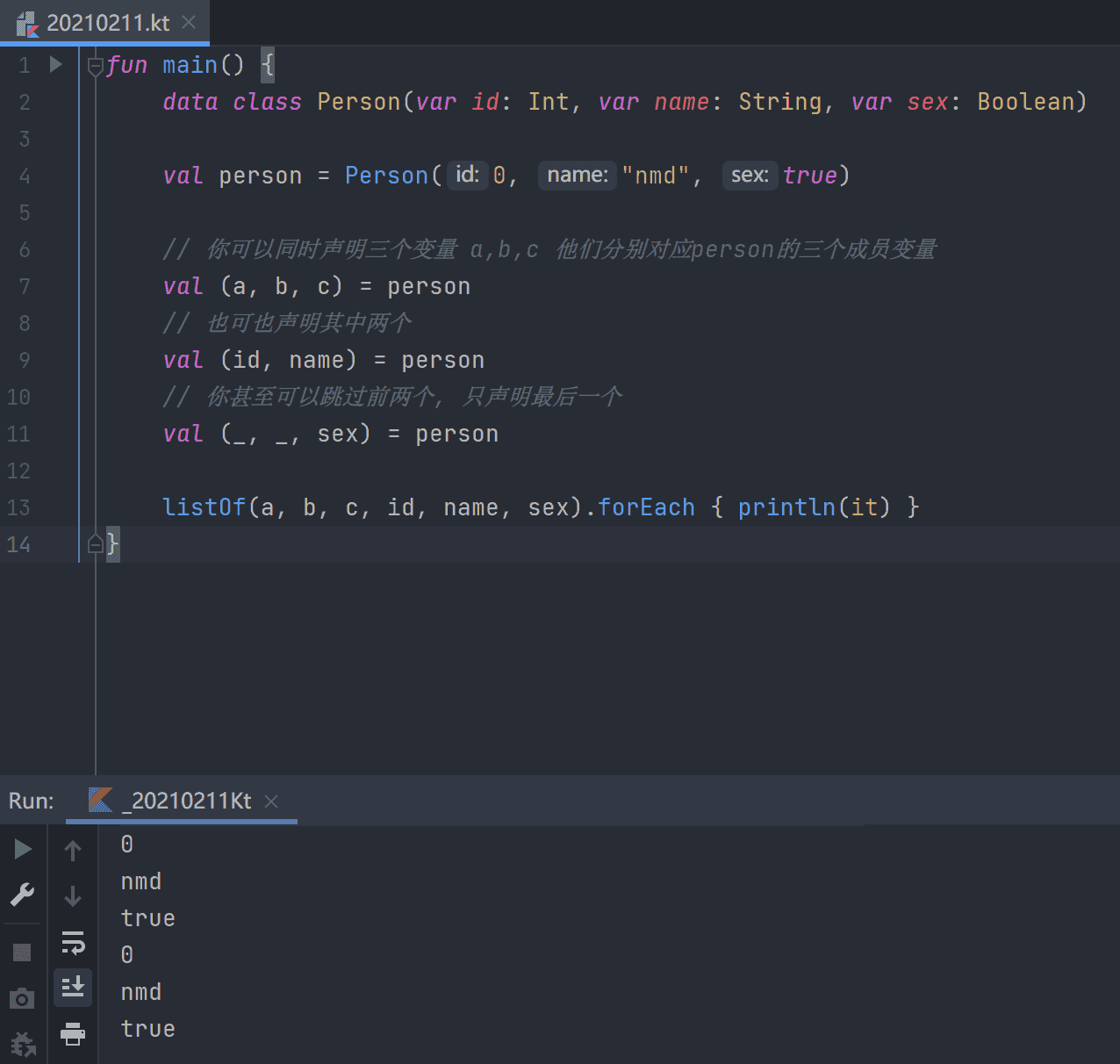1120x1064 pixels.
Task: Run main function via gutter arrow
Action: [x=55, y=64]
